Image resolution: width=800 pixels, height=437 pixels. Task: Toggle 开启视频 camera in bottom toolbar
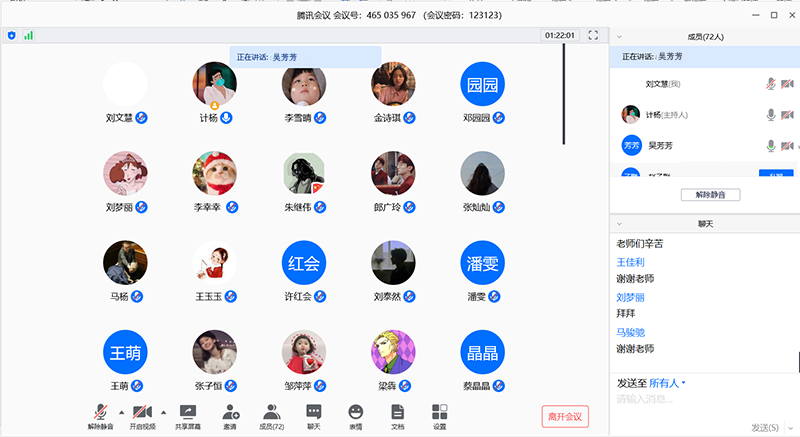coord(143,412)
